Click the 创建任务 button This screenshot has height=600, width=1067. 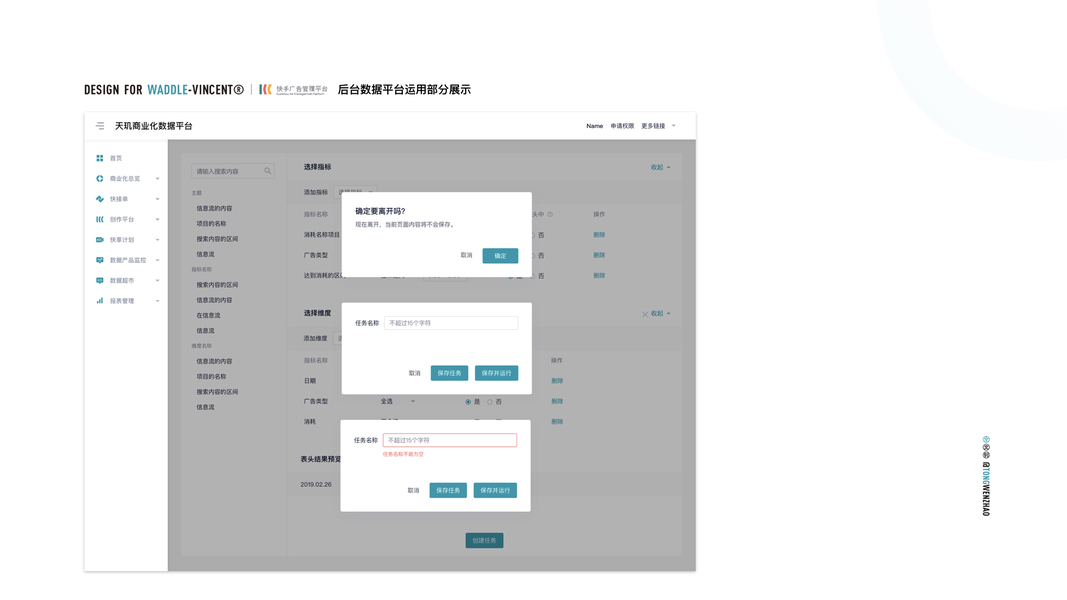[485, 540]
